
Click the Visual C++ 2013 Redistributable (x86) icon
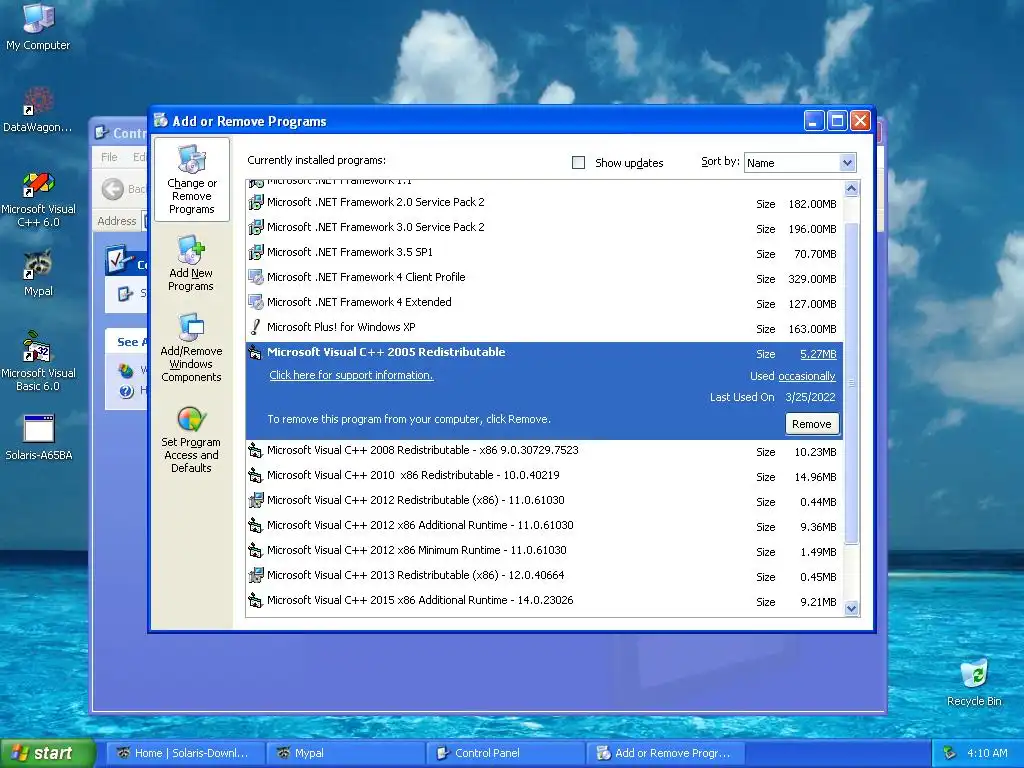click(255, 575)
